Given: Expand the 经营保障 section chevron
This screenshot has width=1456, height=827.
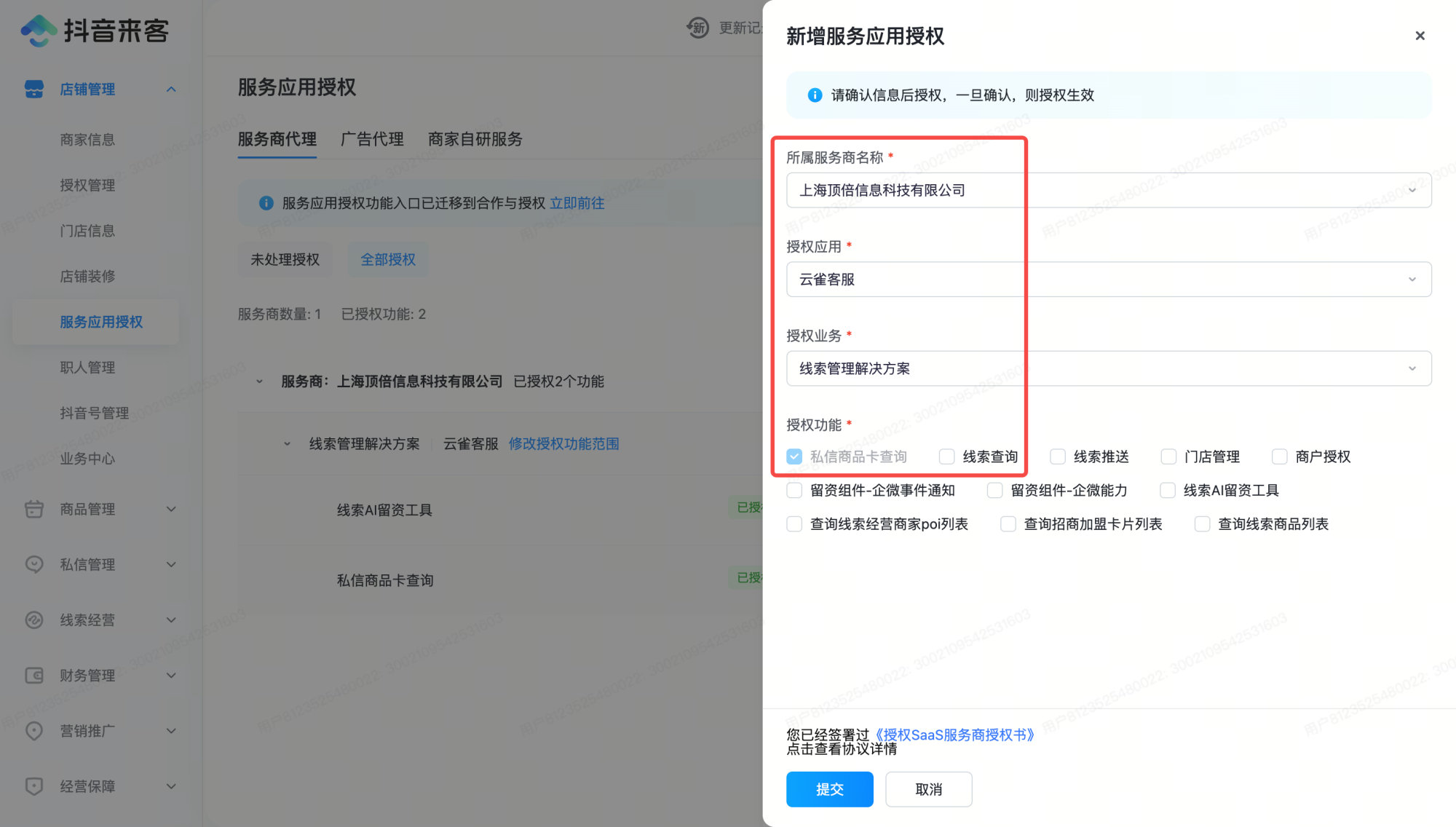Looking at the screenshot, I should coord(171,786).
